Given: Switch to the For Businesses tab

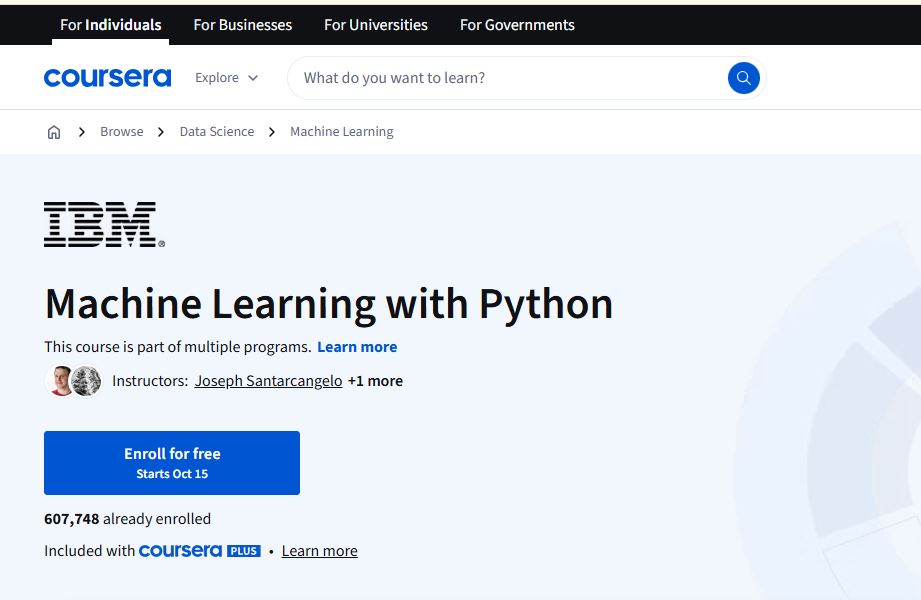Looking at the screenshot, I should 243,25.
